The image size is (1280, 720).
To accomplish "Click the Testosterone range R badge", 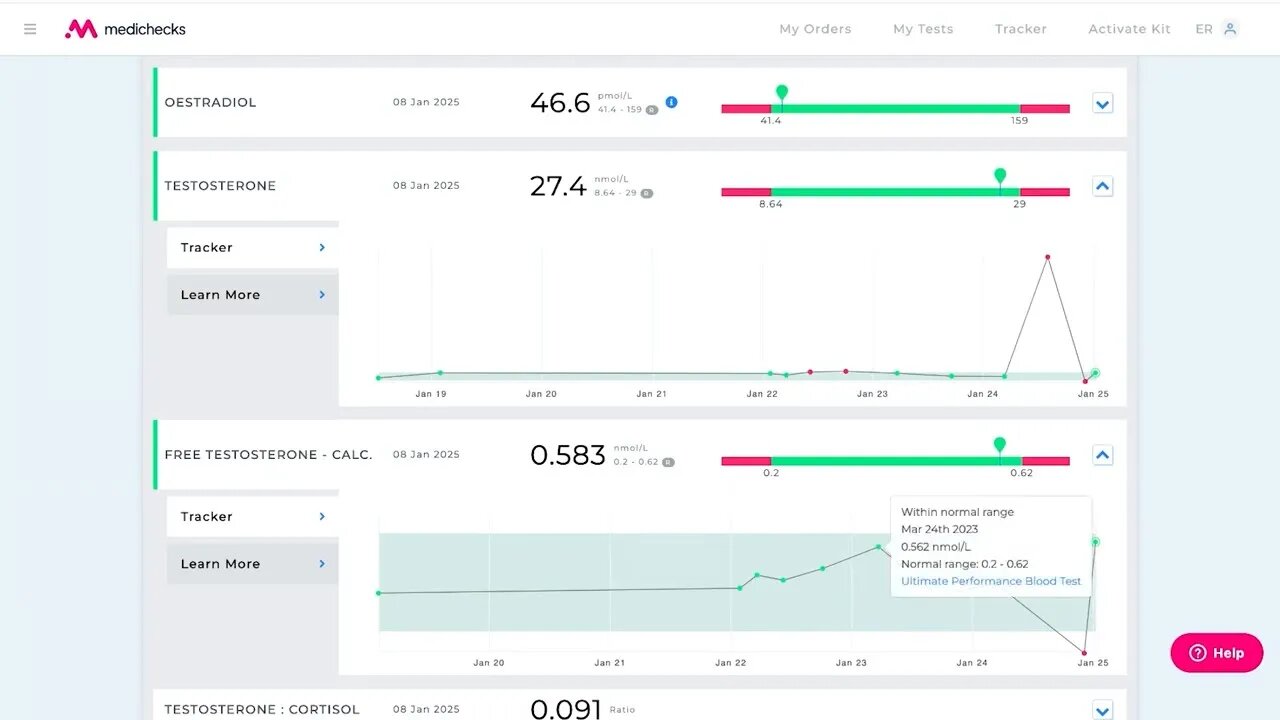I will click(x=646, y=193).
